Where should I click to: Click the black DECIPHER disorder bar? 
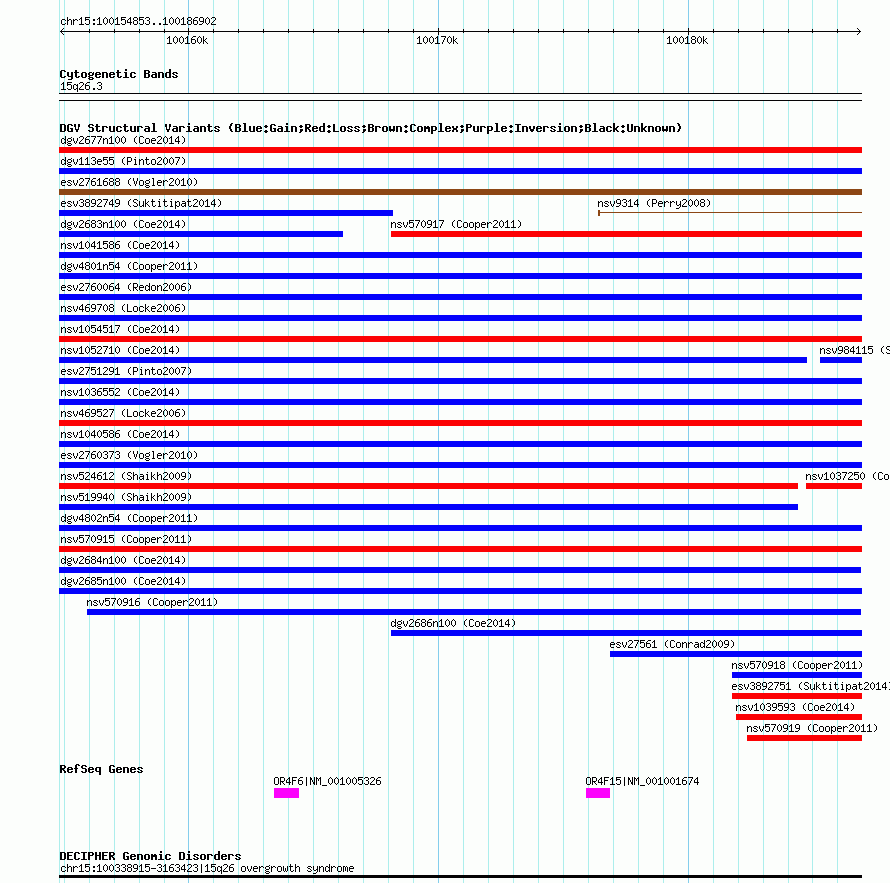coord(460,877)
